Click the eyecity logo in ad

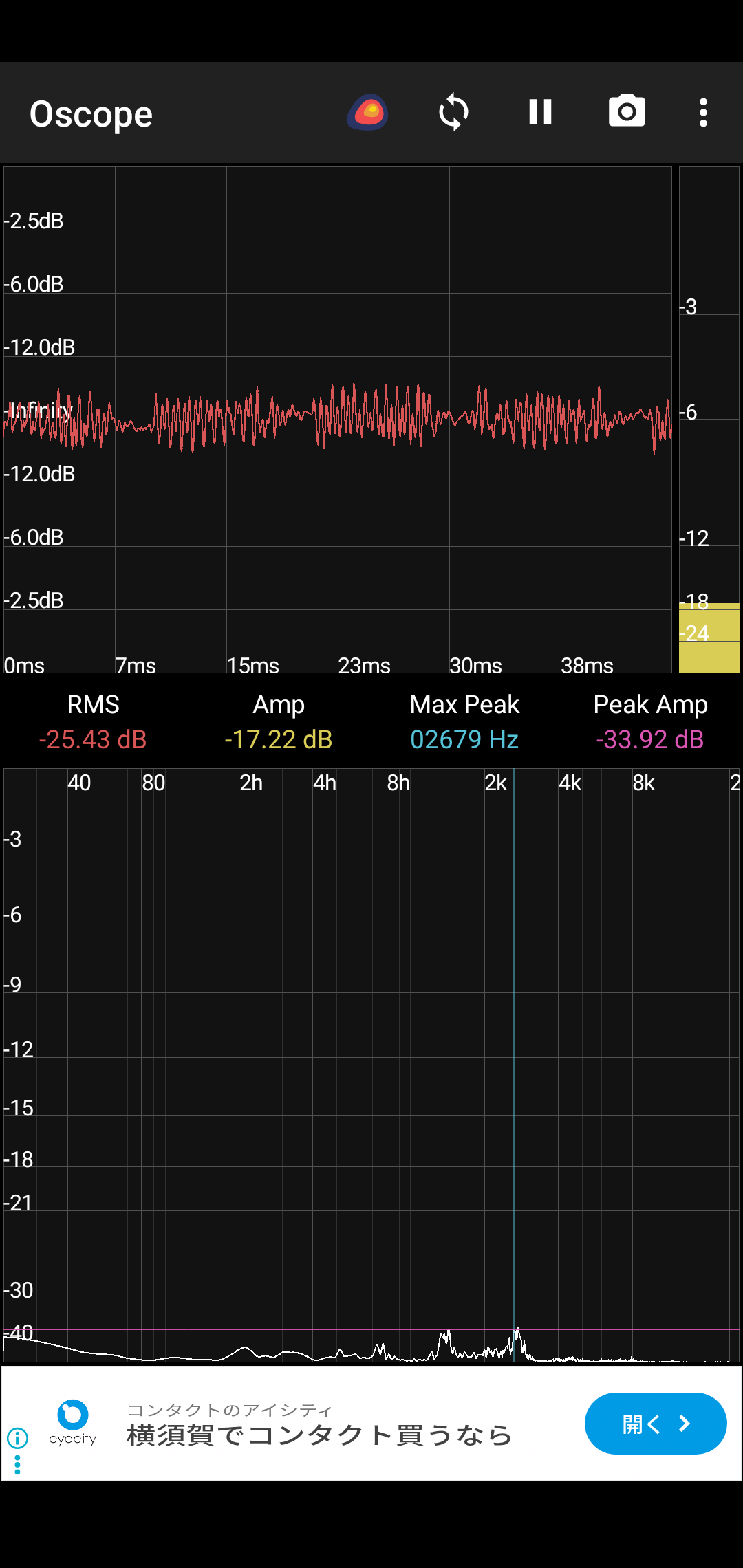pyautogui.click(x=73, y=1422)
